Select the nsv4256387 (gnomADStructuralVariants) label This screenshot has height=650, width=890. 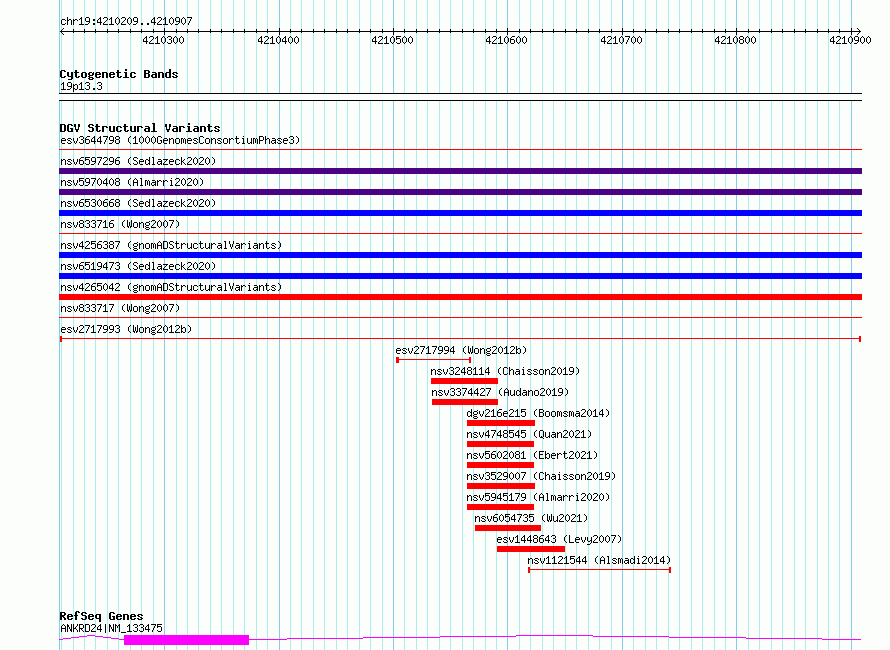(171, 245)
